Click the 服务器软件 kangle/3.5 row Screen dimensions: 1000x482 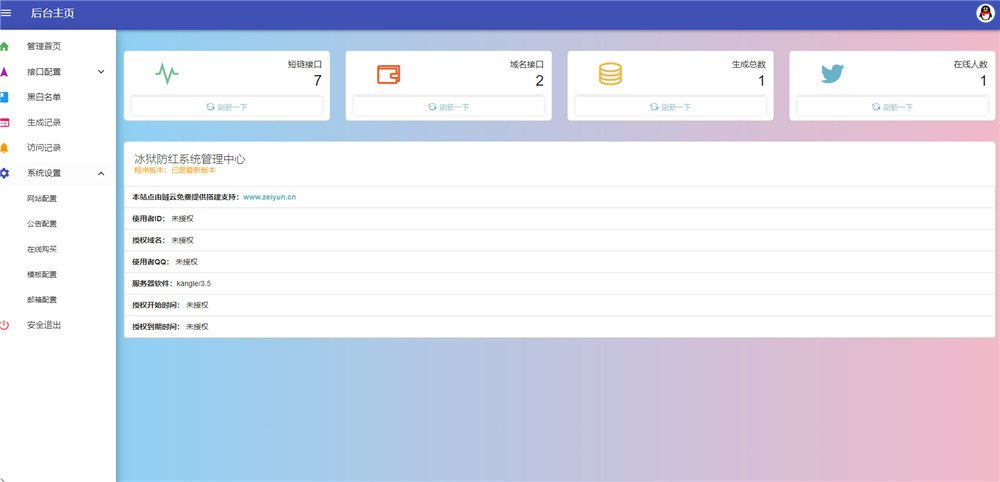[559, 283]
